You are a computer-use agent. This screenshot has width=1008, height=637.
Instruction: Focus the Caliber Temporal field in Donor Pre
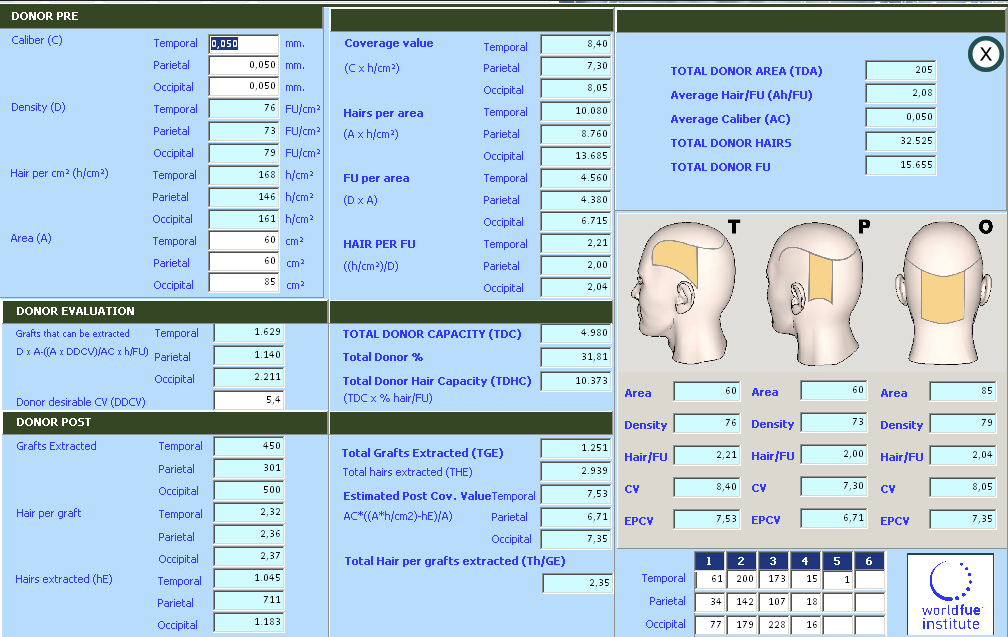coord(243,44)
